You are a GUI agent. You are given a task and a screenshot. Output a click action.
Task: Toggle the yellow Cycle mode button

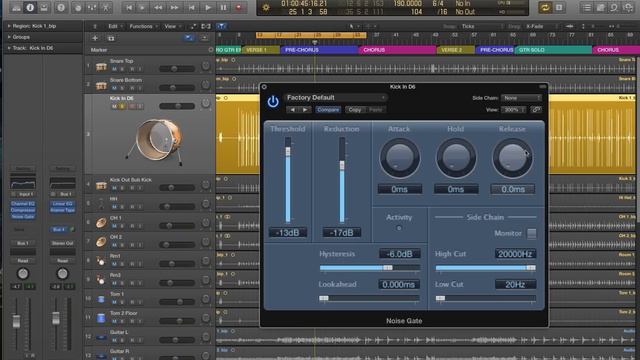(x=544, y=7)
